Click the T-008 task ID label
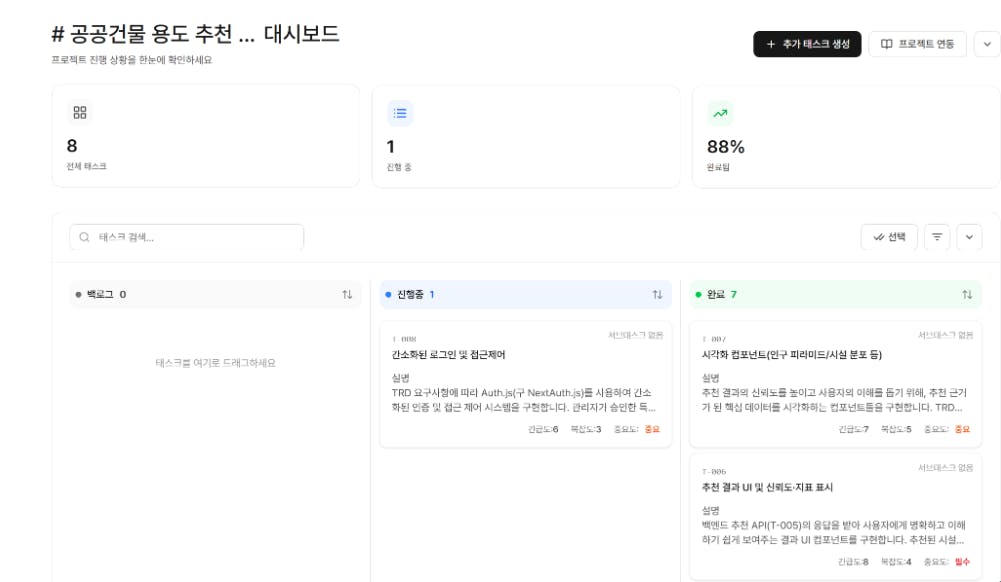The image size is (1001, 582). pyautogui.click(x=403, y=339)
